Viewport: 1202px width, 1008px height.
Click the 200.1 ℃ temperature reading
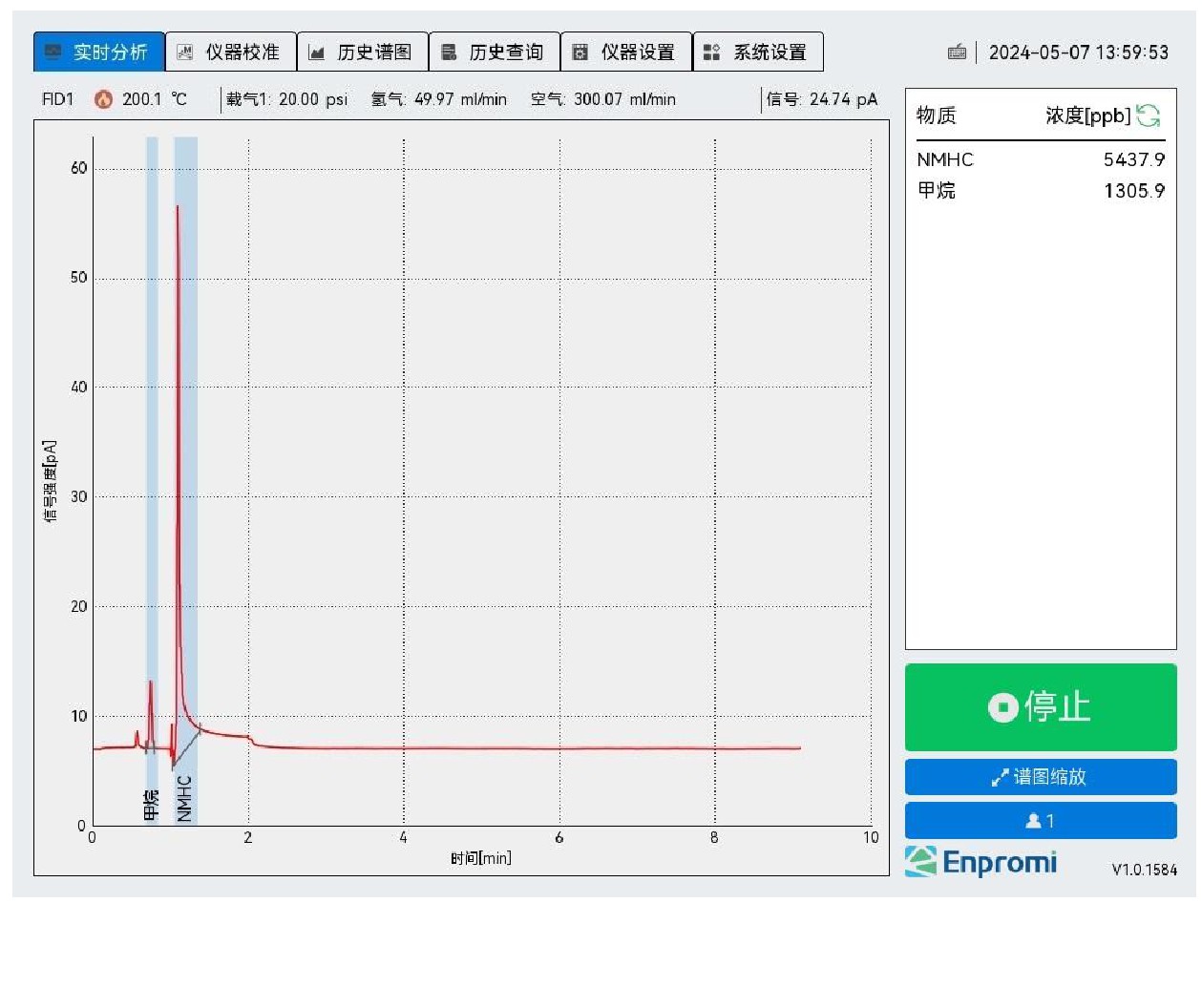tap(155, 99)
